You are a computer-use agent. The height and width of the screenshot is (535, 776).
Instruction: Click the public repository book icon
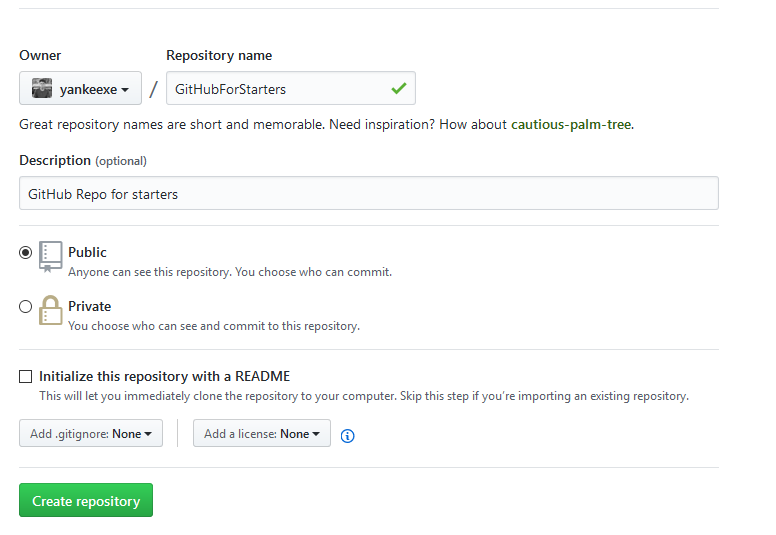point(51,256)
